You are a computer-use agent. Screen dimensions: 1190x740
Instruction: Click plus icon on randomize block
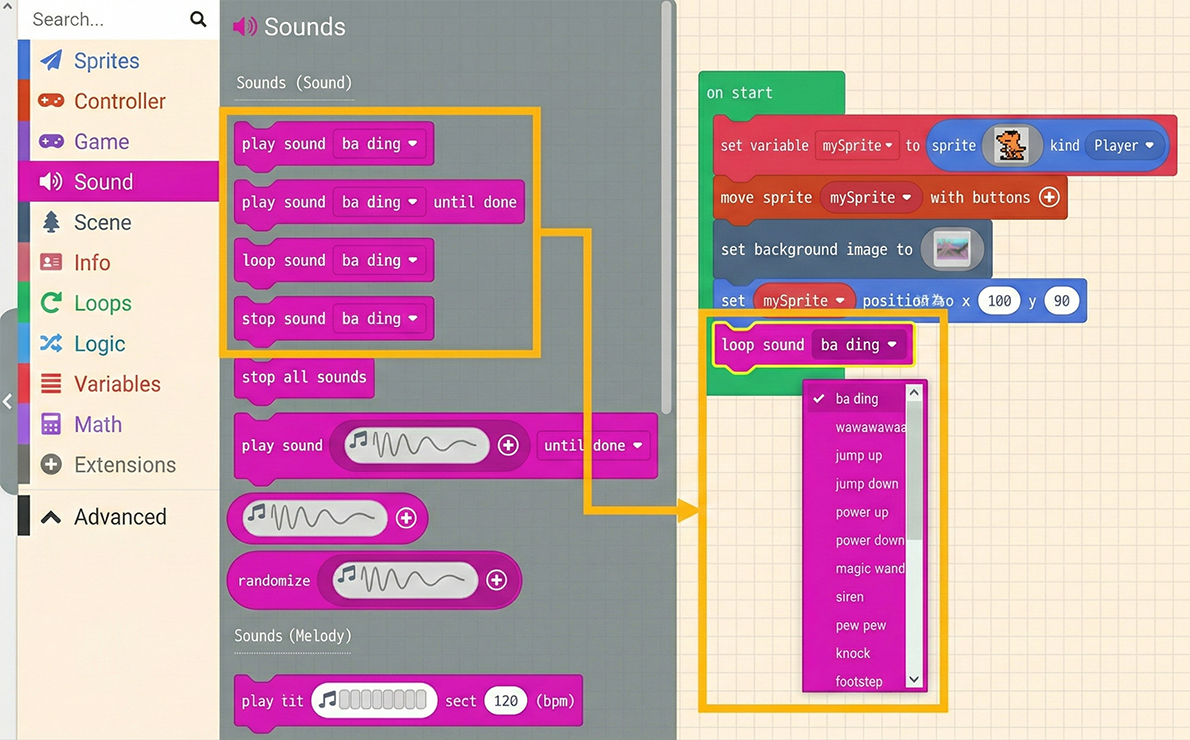[496, 580]
